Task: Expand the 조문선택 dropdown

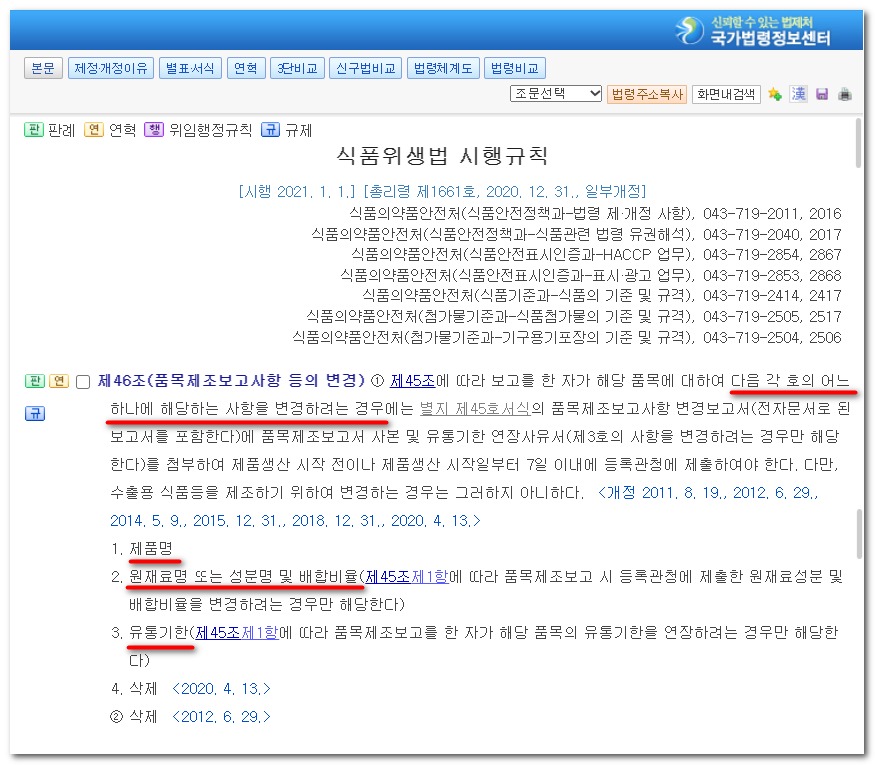Action: (x=556, y=94)
